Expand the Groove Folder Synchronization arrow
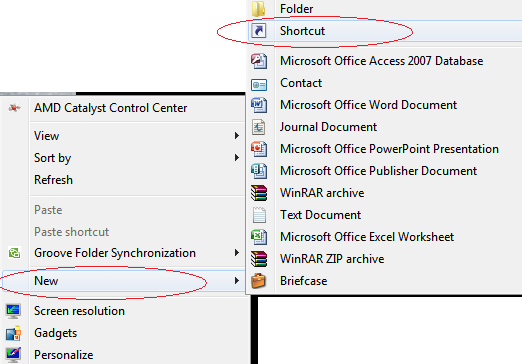The height and width of the screenshot is (364, 522). tap(236, 253)
